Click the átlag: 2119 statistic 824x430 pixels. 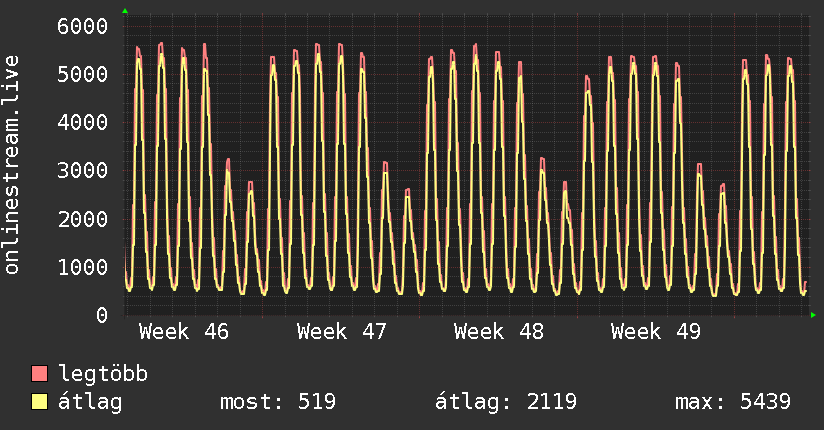[x=505, y=403]
